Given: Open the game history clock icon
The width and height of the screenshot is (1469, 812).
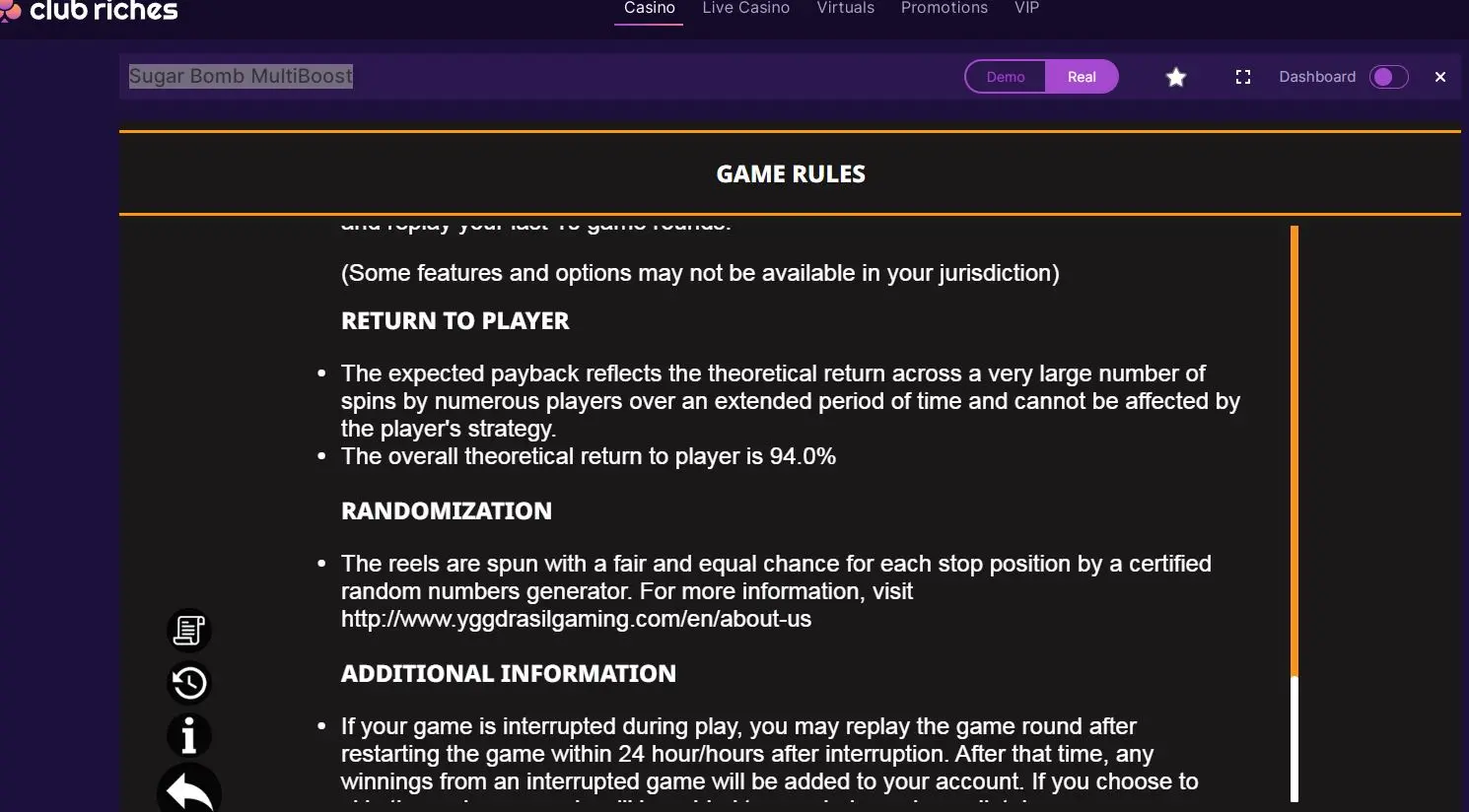Looking at the screenshot, I should (x=188, y=682).
